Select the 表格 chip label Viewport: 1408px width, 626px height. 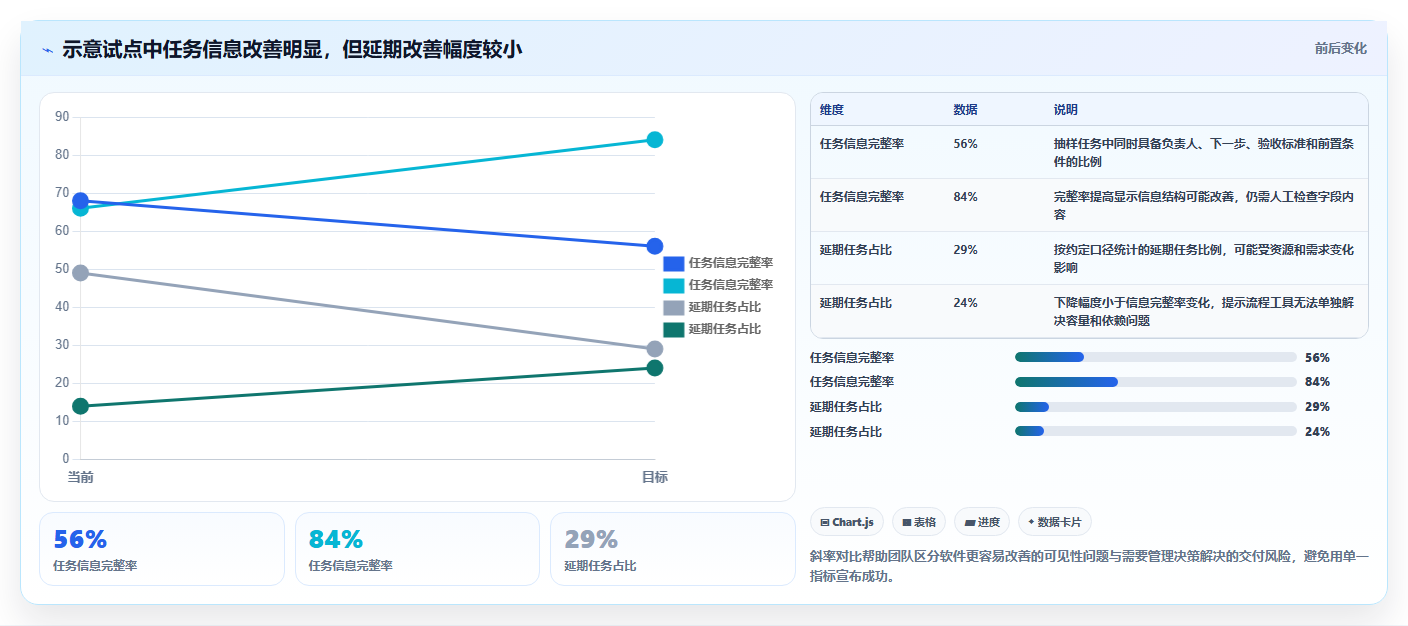coord(925,522)
